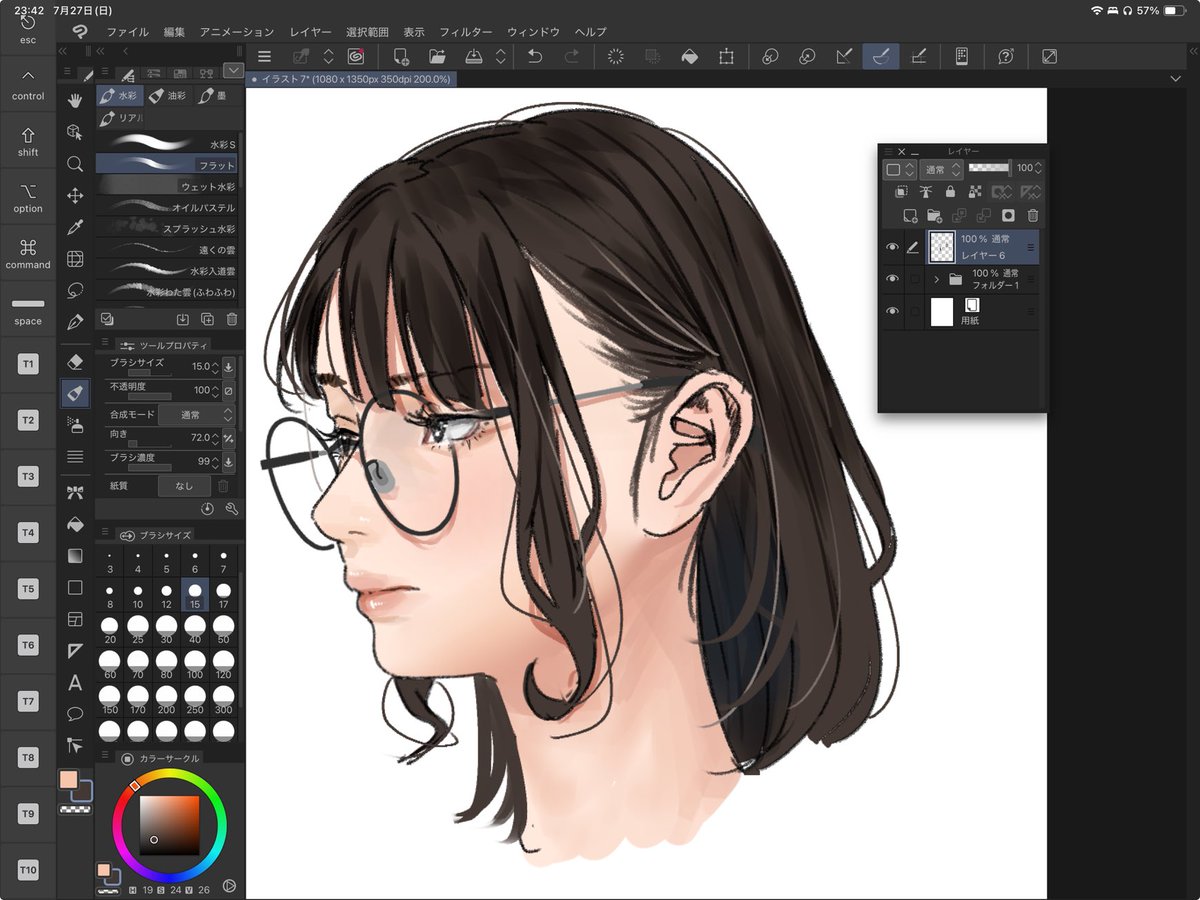This screenshot has height=900, width=1200.
Task: Open Clip Studio launcher swirl icon
Action: pos(355,57)
